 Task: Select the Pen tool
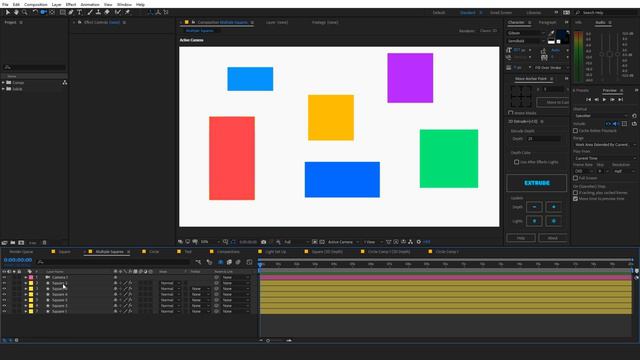[71, 12]
